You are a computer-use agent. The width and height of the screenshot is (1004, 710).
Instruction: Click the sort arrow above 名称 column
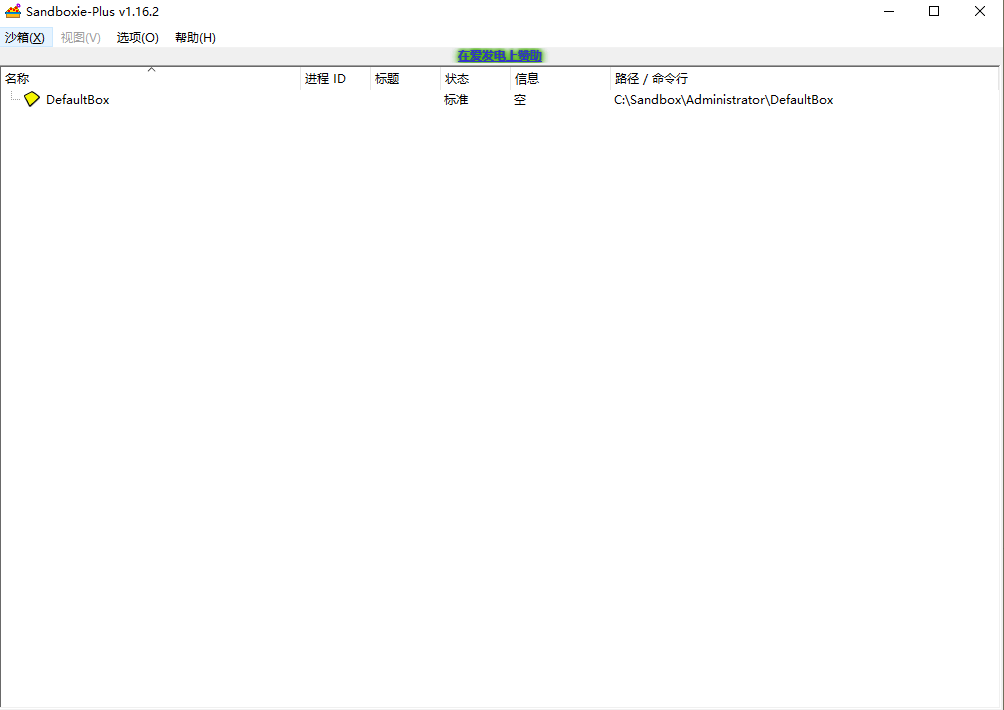[x=152, y=69]
